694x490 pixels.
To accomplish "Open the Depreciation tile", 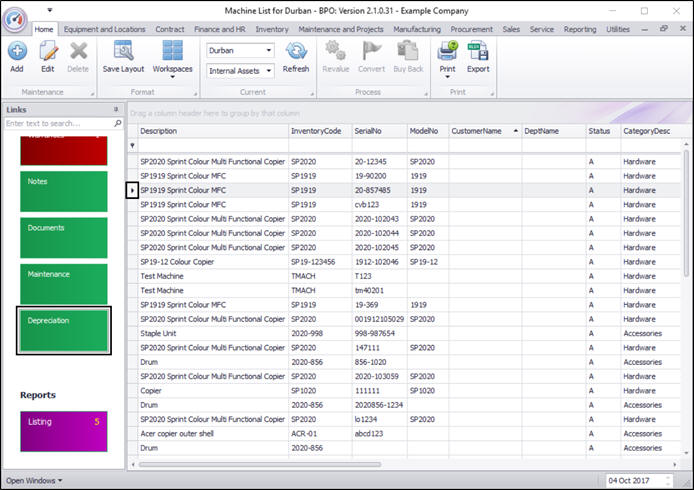I will pos(63,331).
